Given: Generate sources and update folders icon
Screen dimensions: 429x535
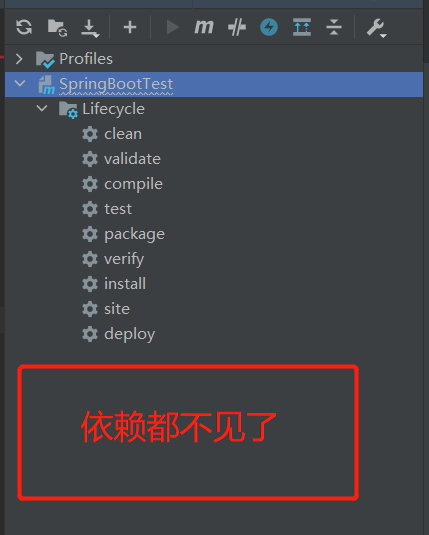Looking at the screenshot, I should coord(57,28).
